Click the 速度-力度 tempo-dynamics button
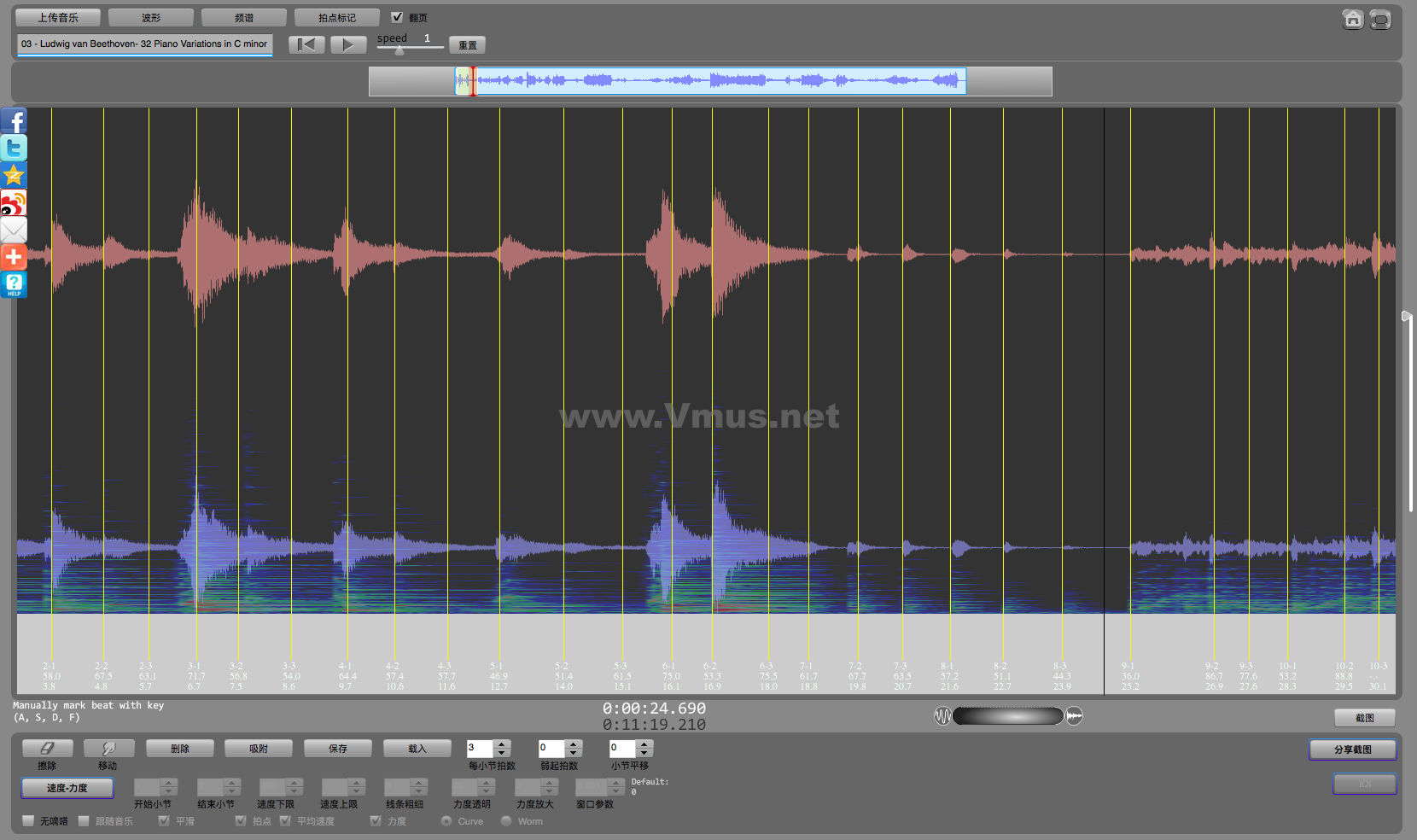Image resolution: width=1417 pixels, height=840 pixels. click(x=67, y=788)
